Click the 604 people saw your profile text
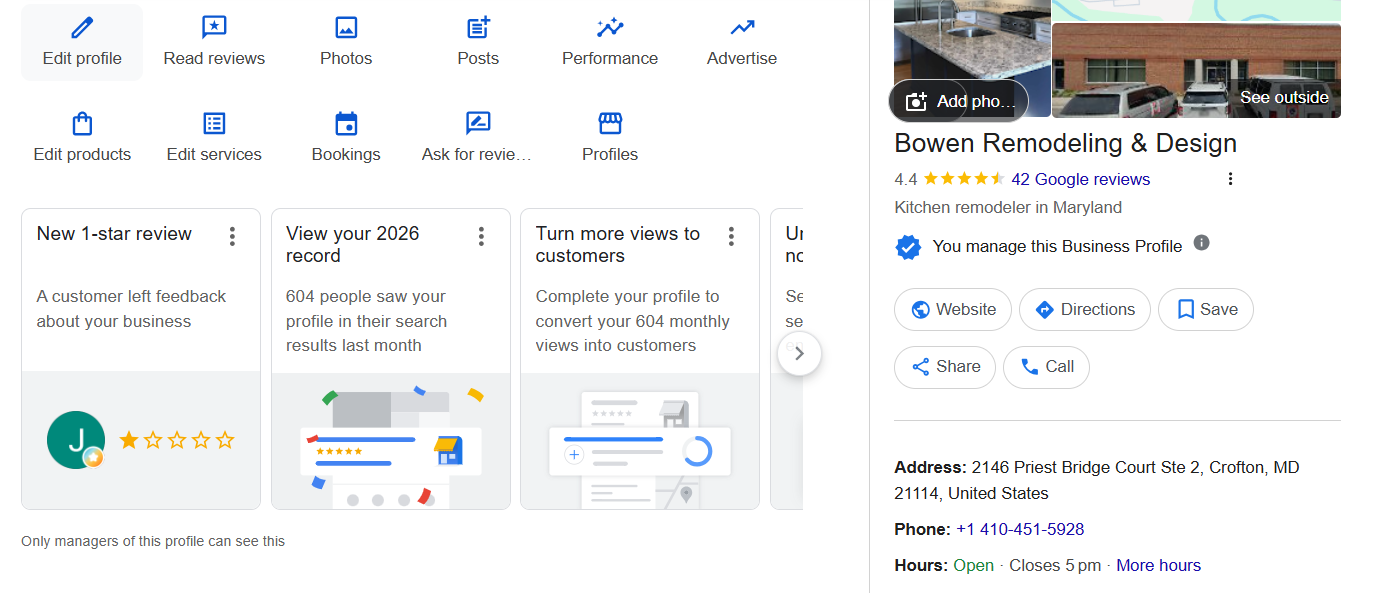Viewport: 1378px width, 593px height. point(366,321)
